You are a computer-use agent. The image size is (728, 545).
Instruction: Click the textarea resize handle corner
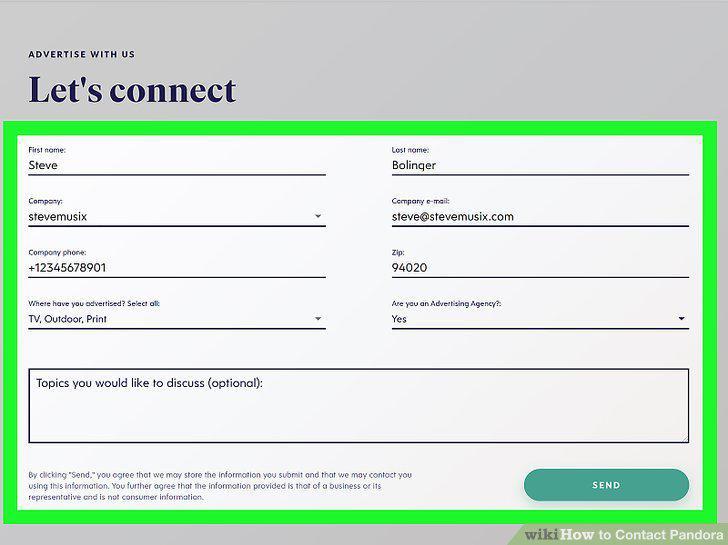point(685,439)
